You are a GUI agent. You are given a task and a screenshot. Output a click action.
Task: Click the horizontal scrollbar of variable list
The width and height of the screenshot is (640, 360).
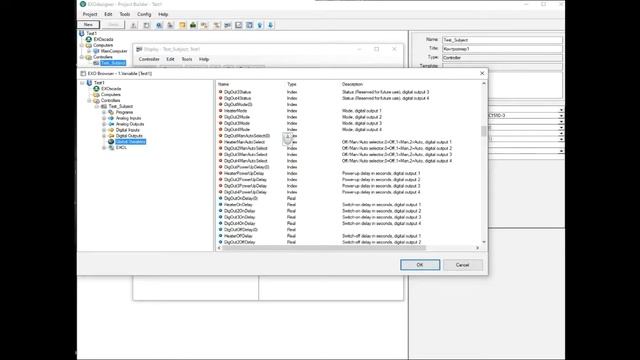pos(324,248)
